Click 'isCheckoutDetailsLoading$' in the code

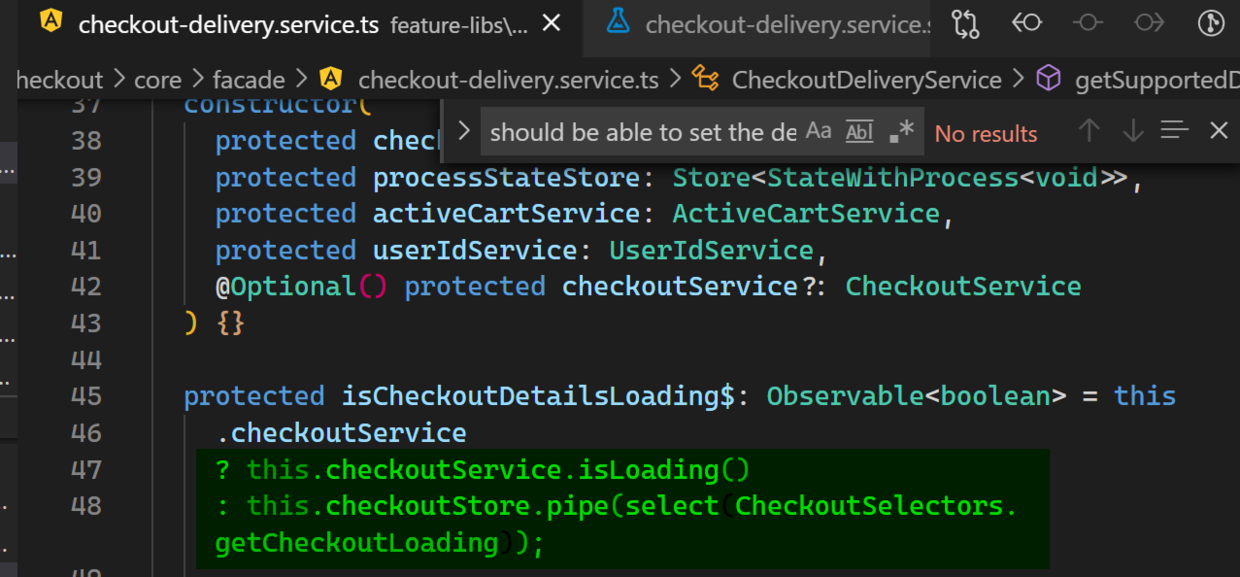click(x=540, y=397)
